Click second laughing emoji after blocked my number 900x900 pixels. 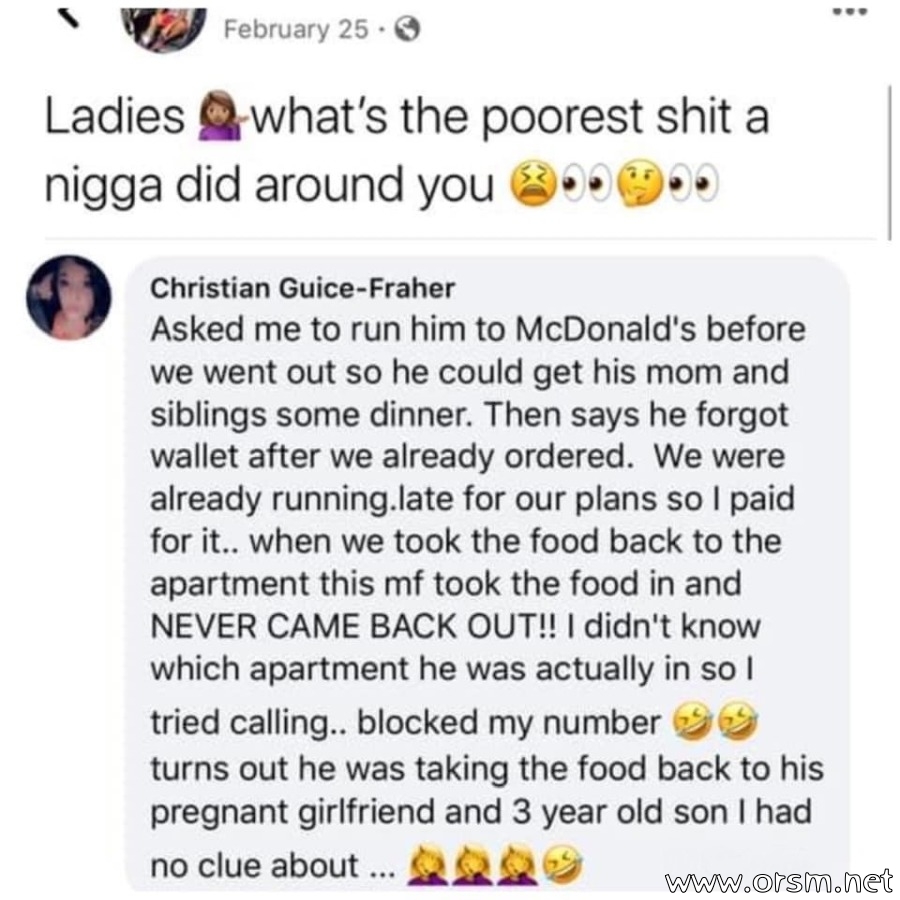pyautogui.click(x=738, y=720)
